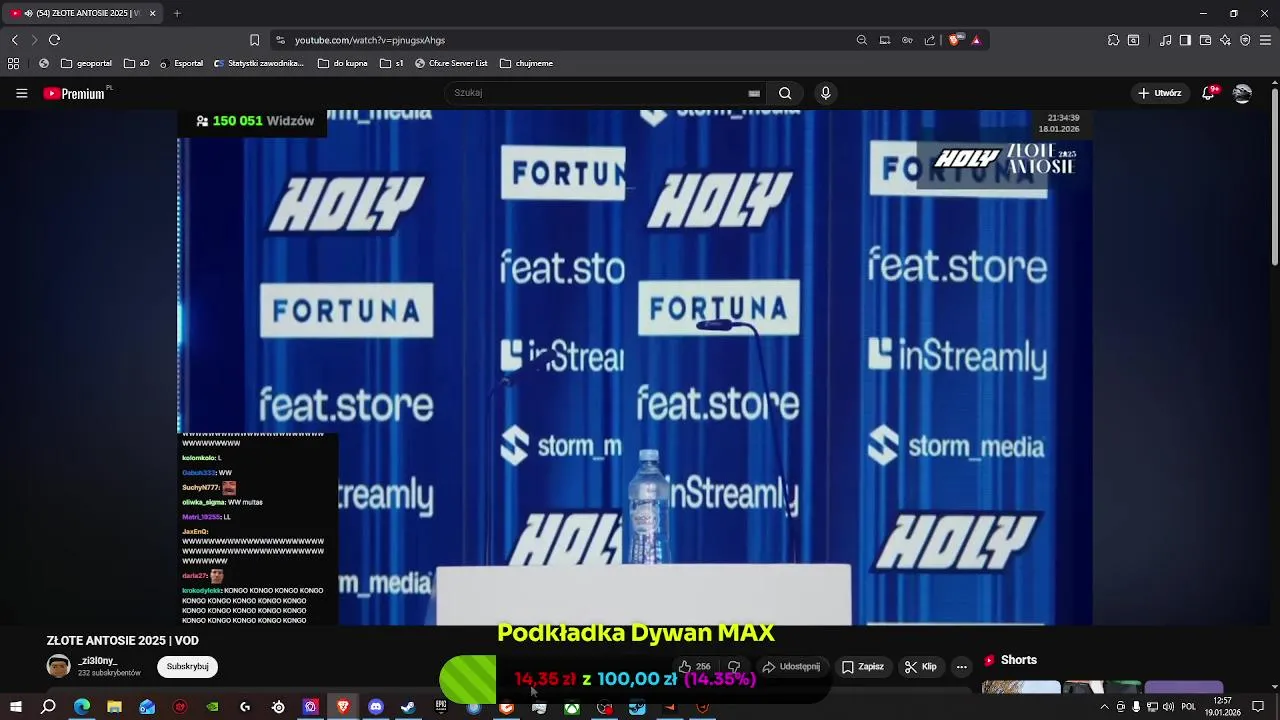Open the YouTube account avatar menu

[x=1242, y=93]
